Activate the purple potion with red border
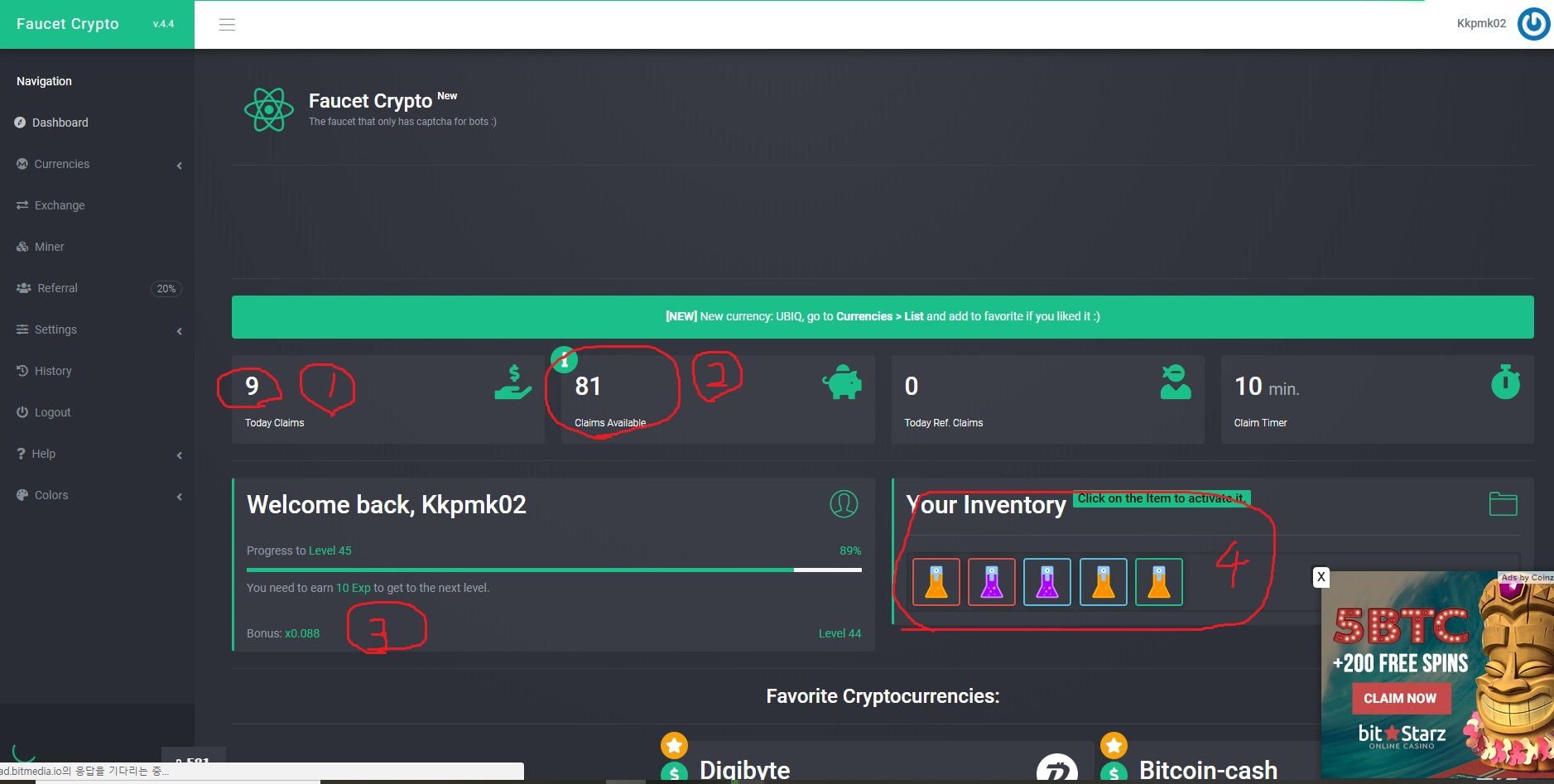Viewport: 1554px width, 784px height. click(x=992, y=582)
